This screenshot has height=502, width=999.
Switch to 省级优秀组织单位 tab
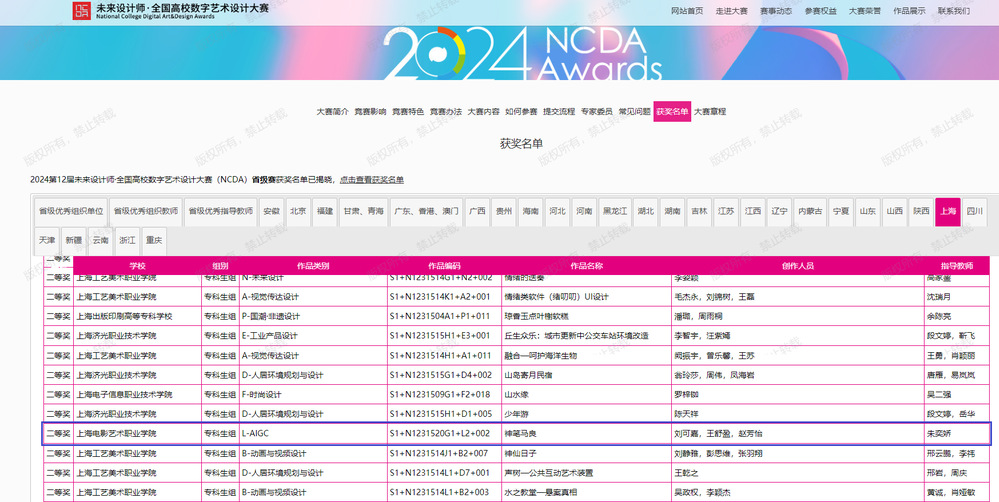(70, 211)
